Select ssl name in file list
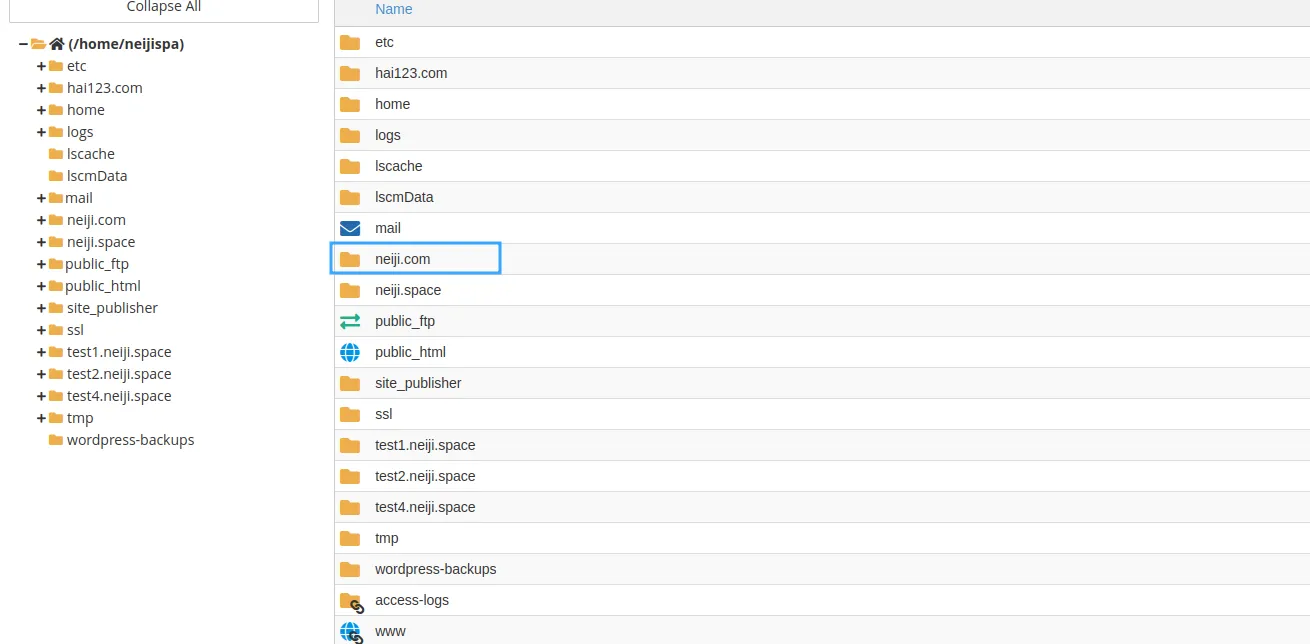The width and height of the screenshot is (1310, 644). click(x=384, y=414)
